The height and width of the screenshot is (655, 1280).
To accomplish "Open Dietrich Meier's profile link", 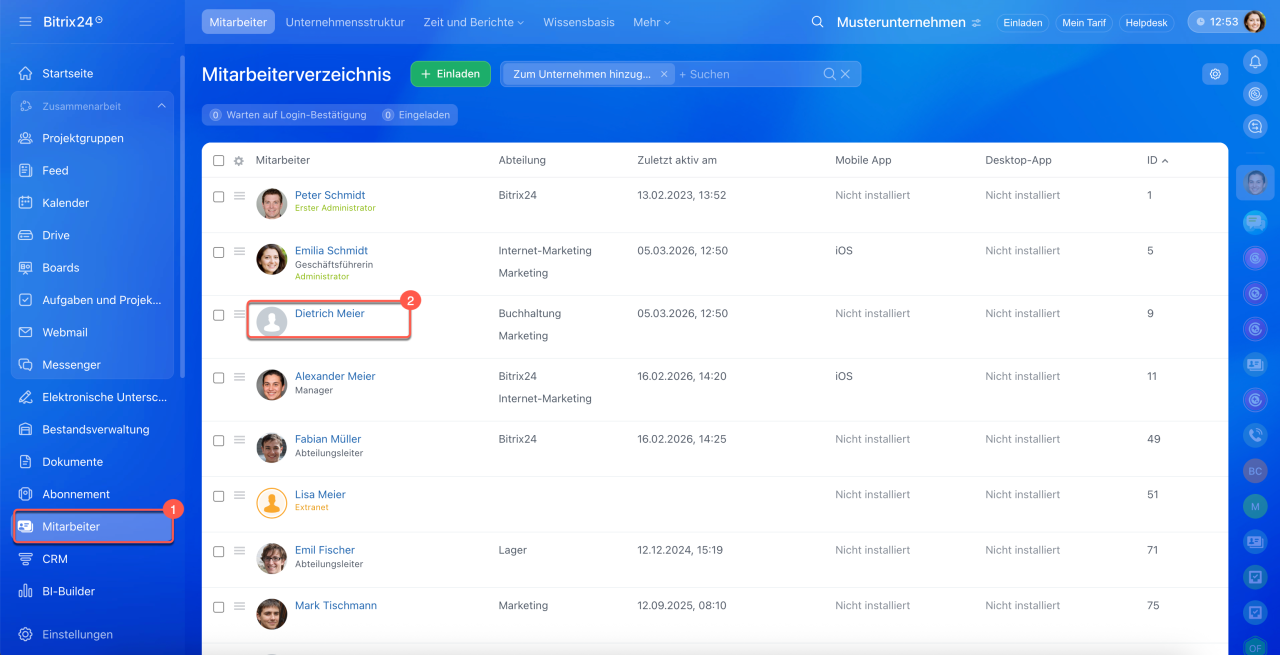I will pos(329,314).
